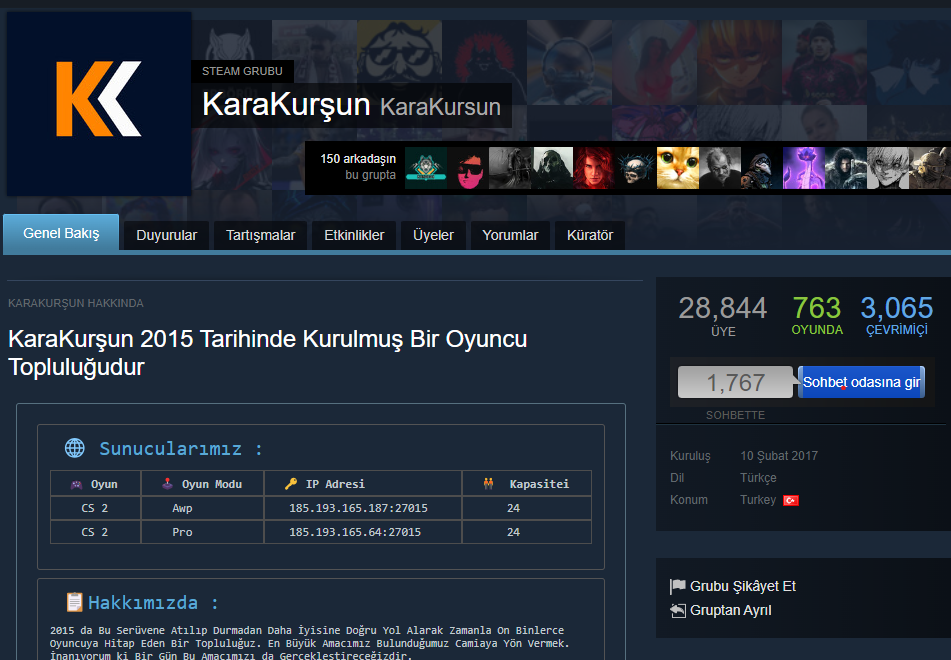Click the Sohbet odasına gir button

coord(861,382)
